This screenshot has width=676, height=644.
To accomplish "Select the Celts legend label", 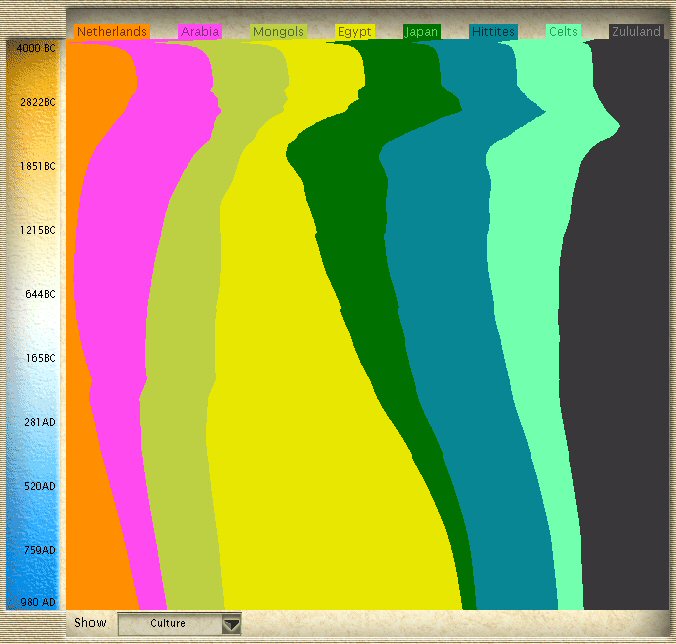I will (563, 32).
